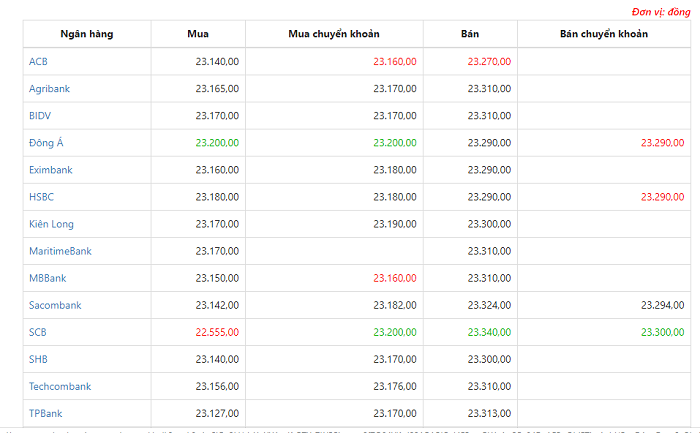Select the Techcombank link
Screen dimensions: 700x433
60,387
